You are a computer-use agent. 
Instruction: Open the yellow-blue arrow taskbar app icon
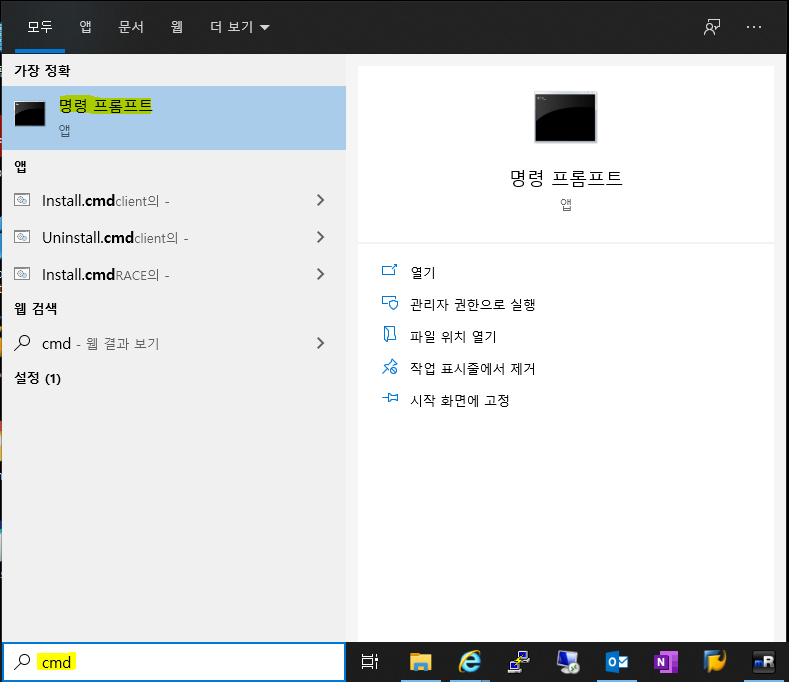point(715,662)
